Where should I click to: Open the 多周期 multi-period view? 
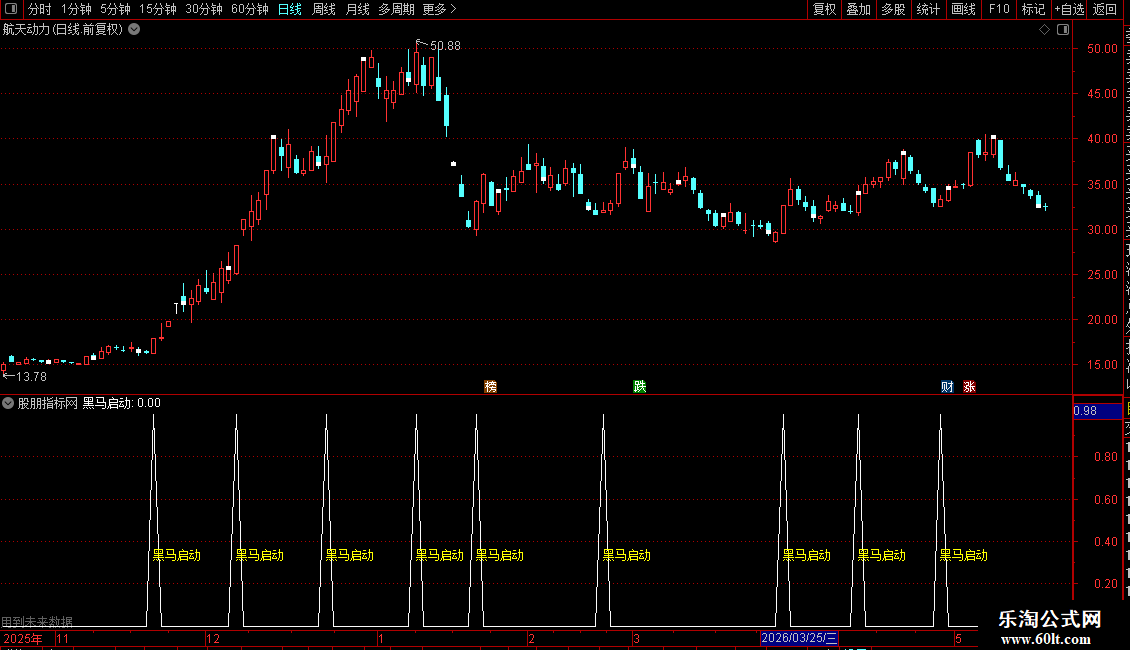coord(396,9)
